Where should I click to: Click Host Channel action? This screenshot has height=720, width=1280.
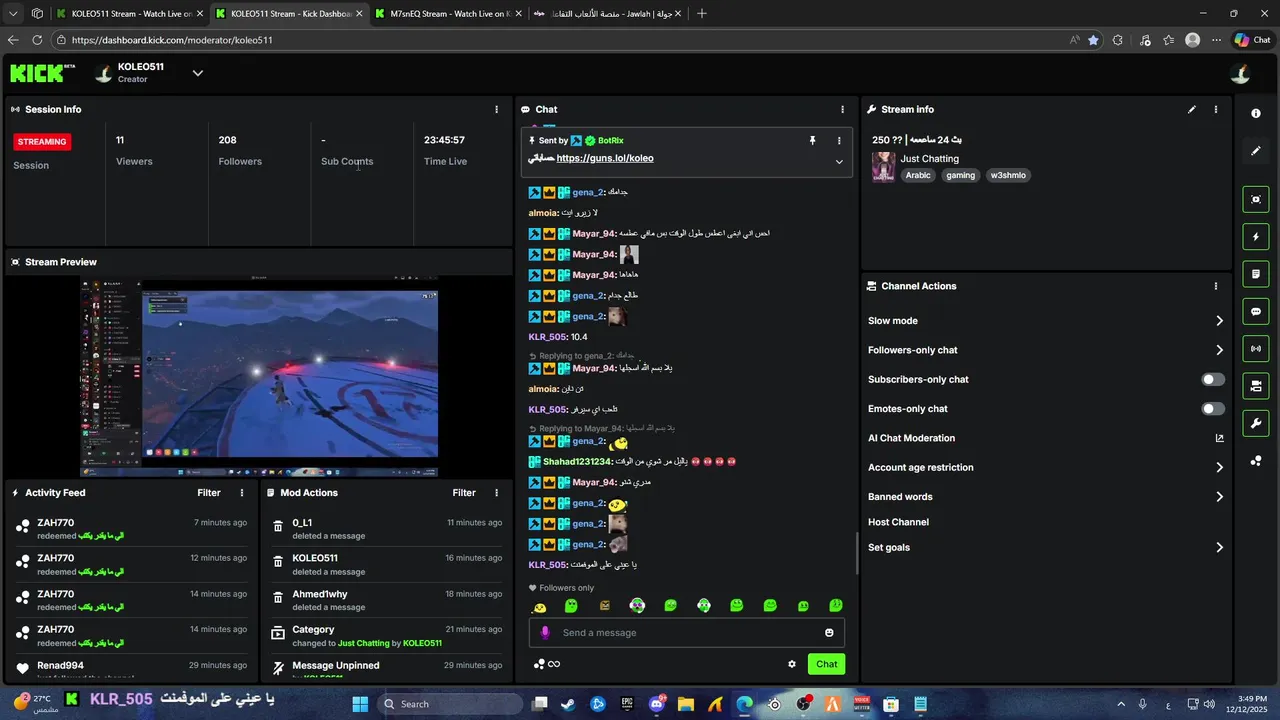[x=898, y=522]
